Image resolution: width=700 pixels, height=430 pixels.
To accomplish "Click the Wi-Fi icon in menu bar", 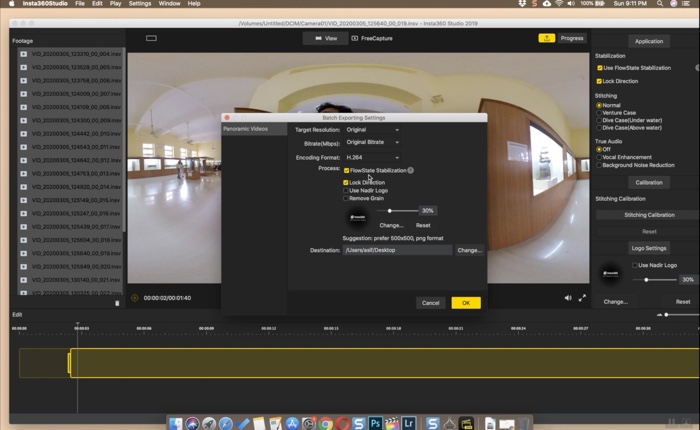I will pos(559,4).
